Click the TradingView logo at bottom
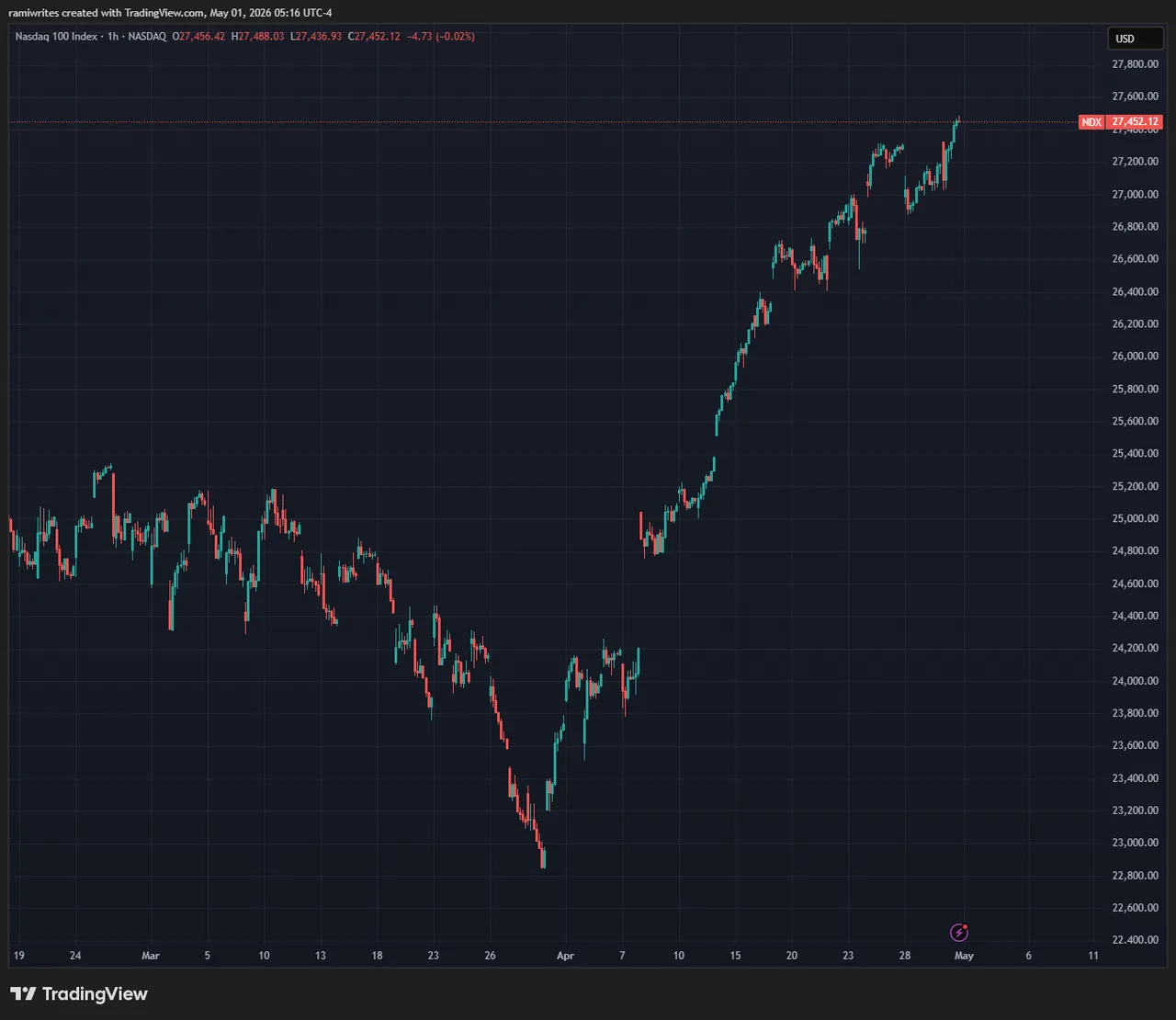The image size is (1176, 1020). click(x=79, y=993)
